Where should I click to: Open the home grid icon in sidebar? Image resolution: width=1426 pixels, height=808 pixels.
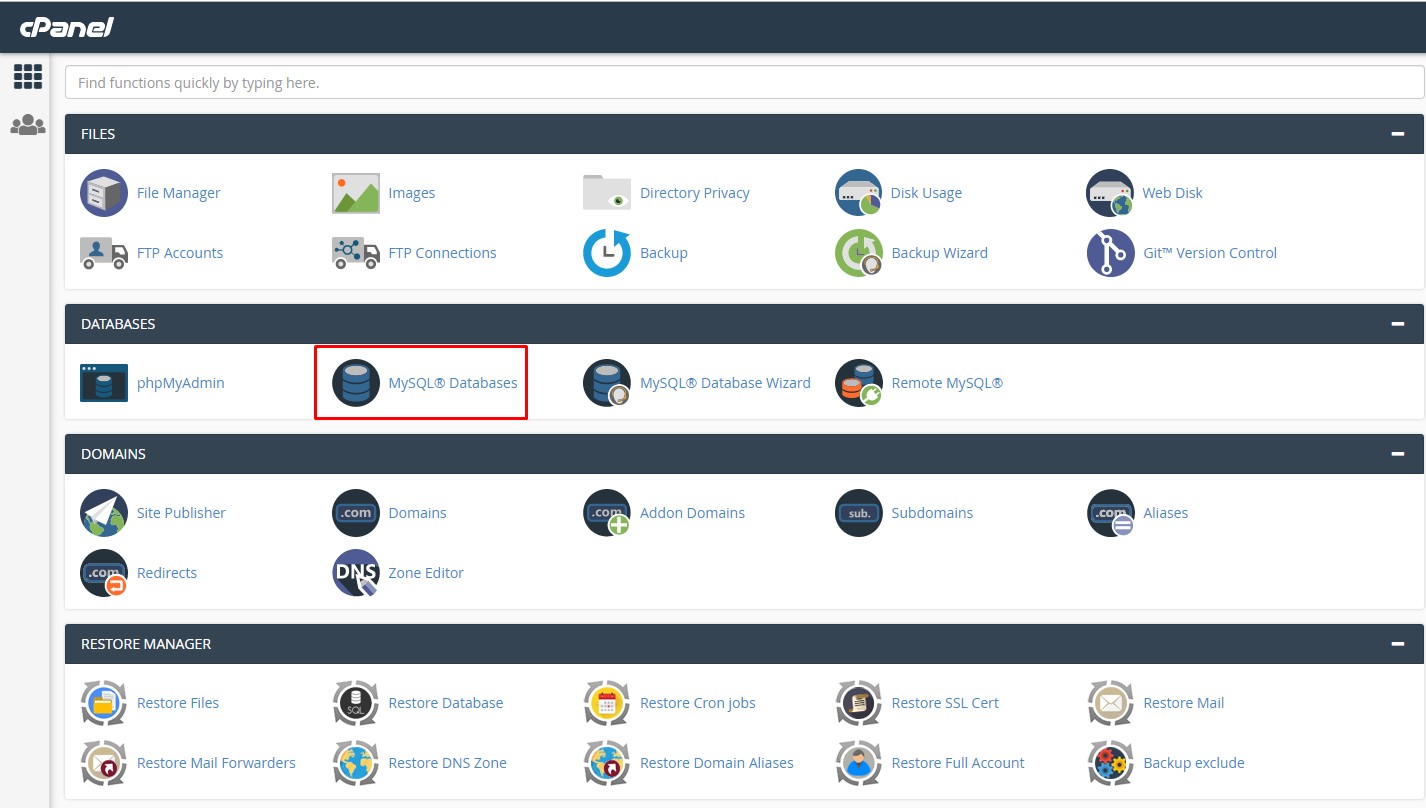pos(28,77)
